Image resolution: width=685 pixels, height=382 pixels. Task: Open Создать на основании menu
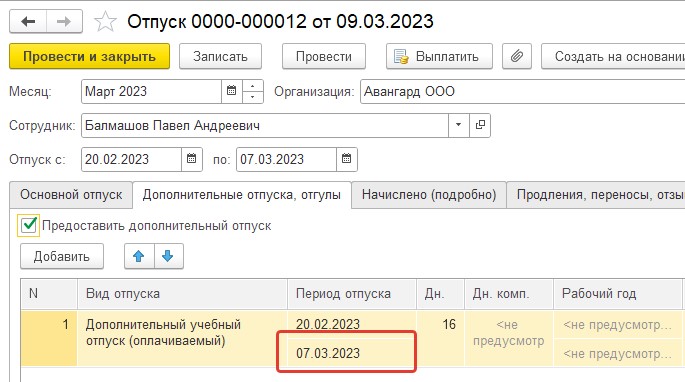pyautogui.click(x=613, y=56)
